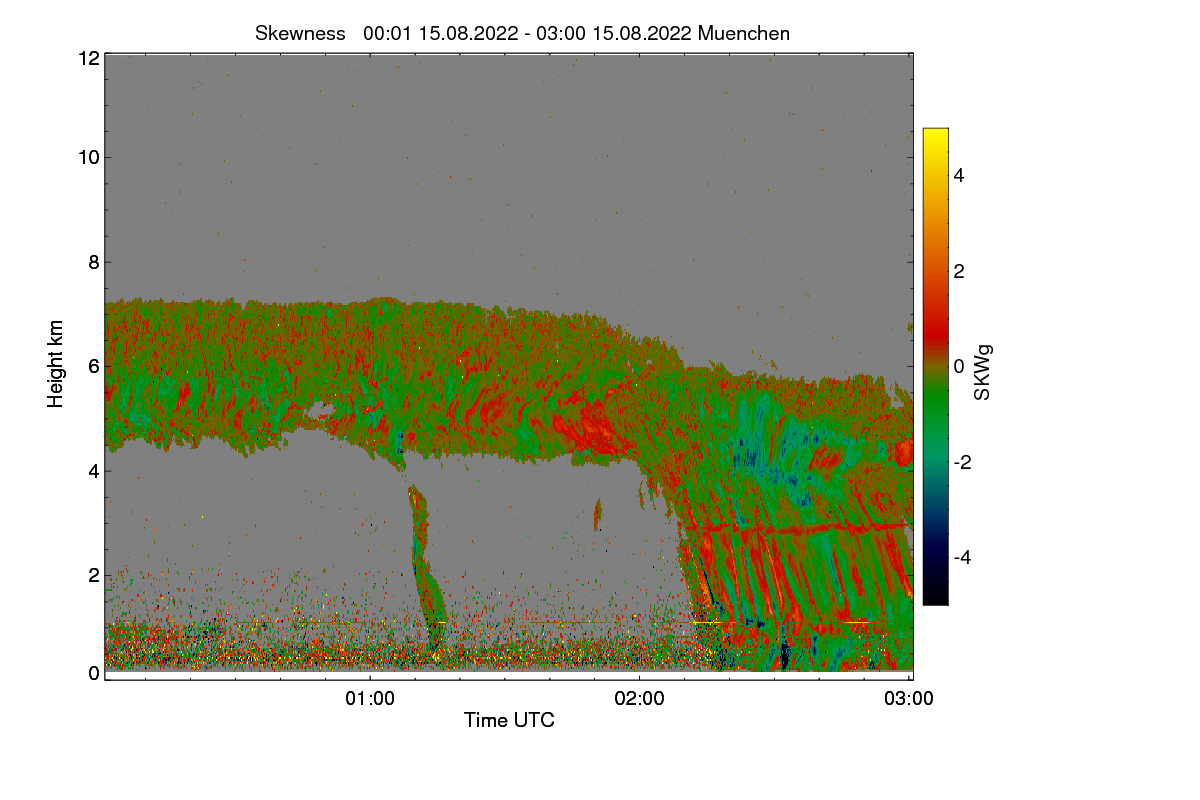Select the 02:00 time tick label
This screenshot has height=800, width=1200.
[x=640, y=699]
